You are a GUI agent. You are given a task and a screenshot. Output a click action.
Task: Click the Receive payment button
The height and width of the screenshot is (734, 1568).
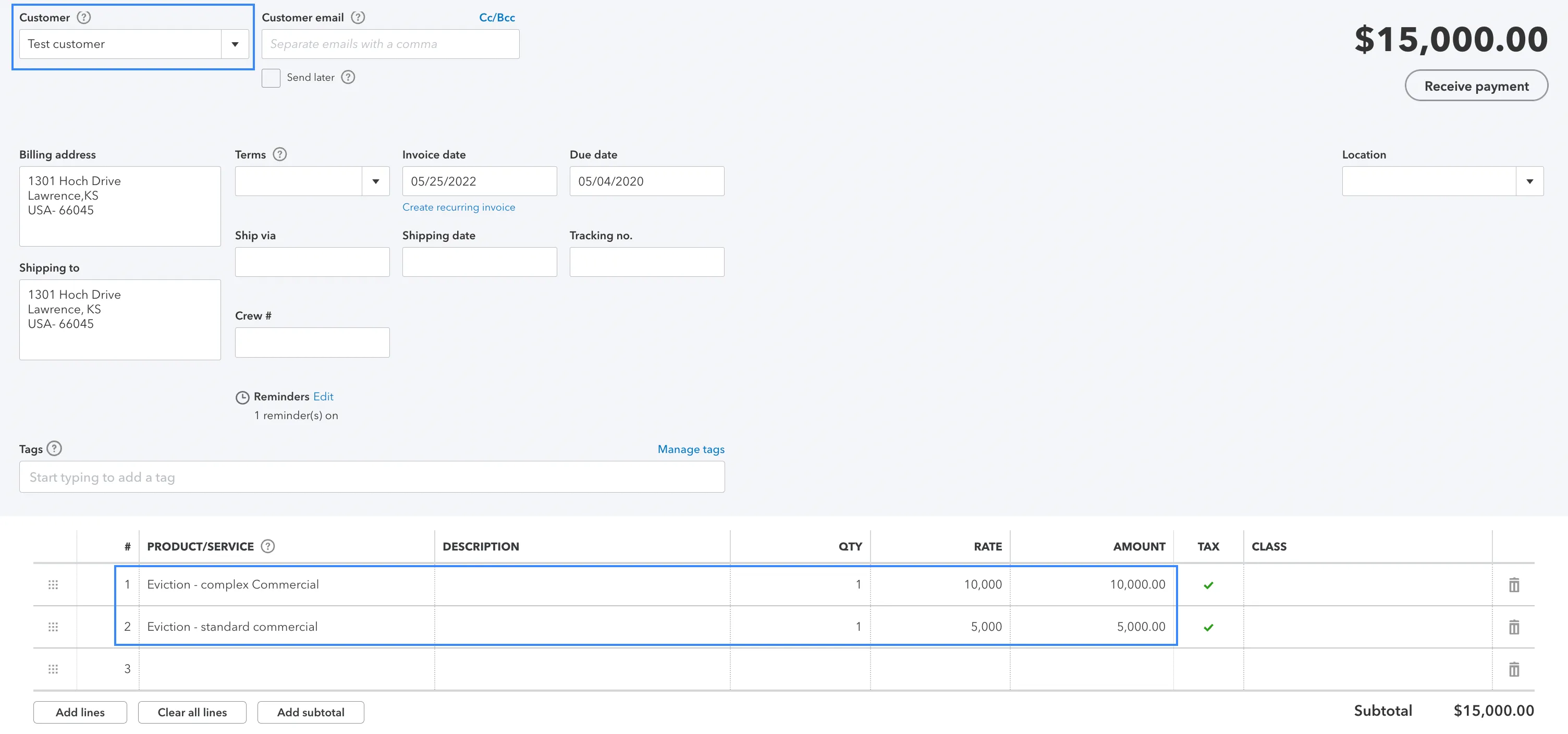coord(1476,86)
